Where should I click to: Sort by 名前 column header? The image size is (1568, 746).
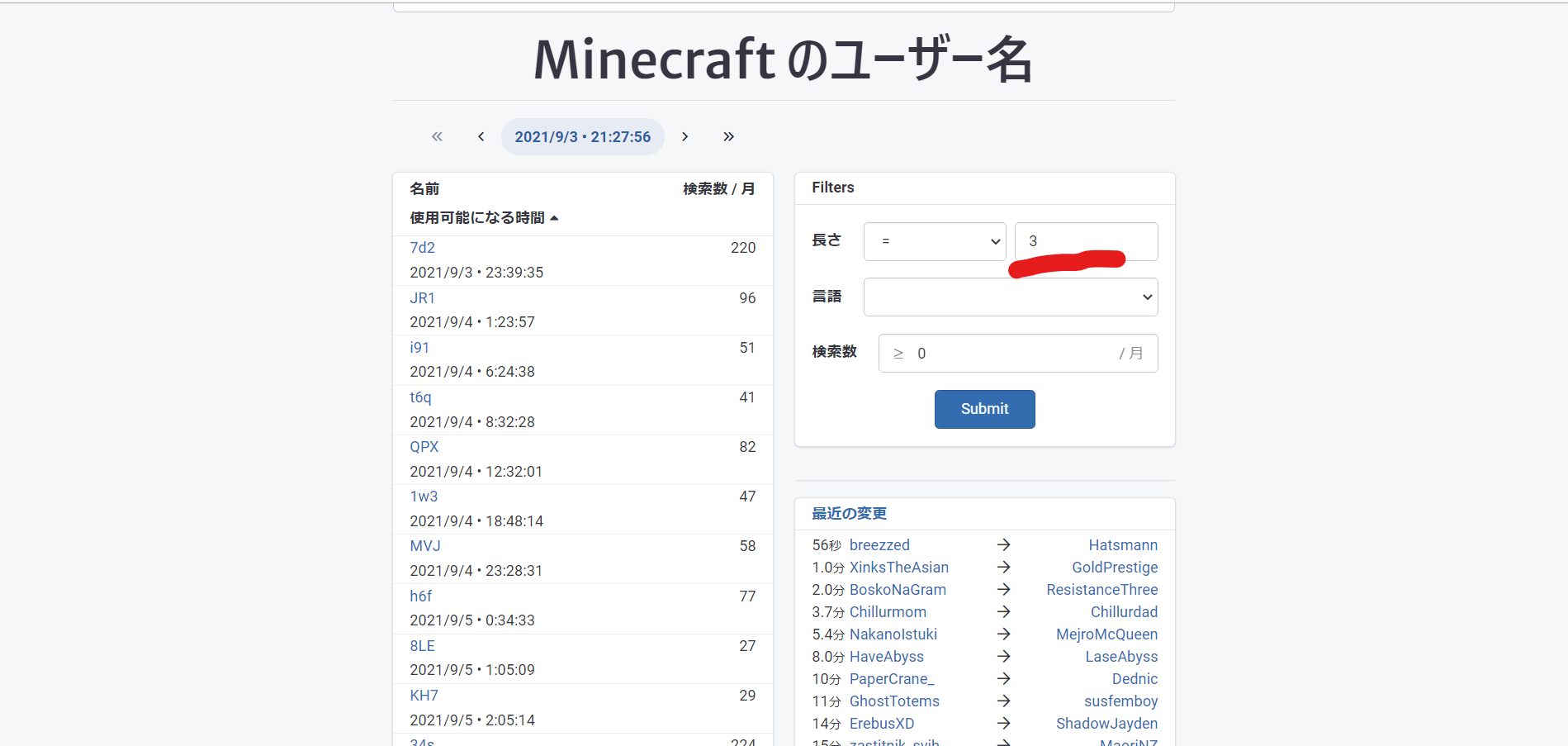pos(425,189)
